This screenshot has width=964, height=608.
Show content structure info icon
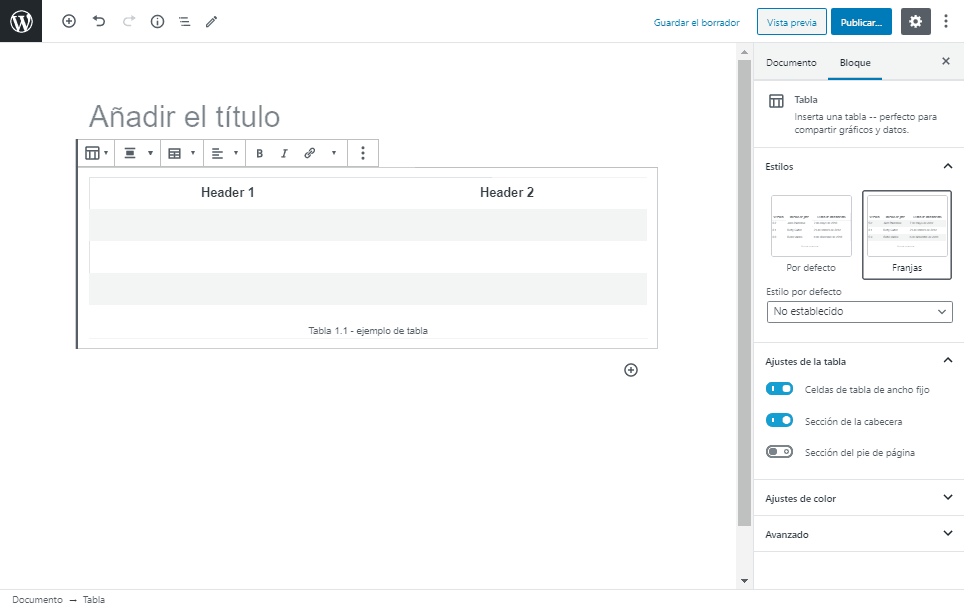point(157,22)
